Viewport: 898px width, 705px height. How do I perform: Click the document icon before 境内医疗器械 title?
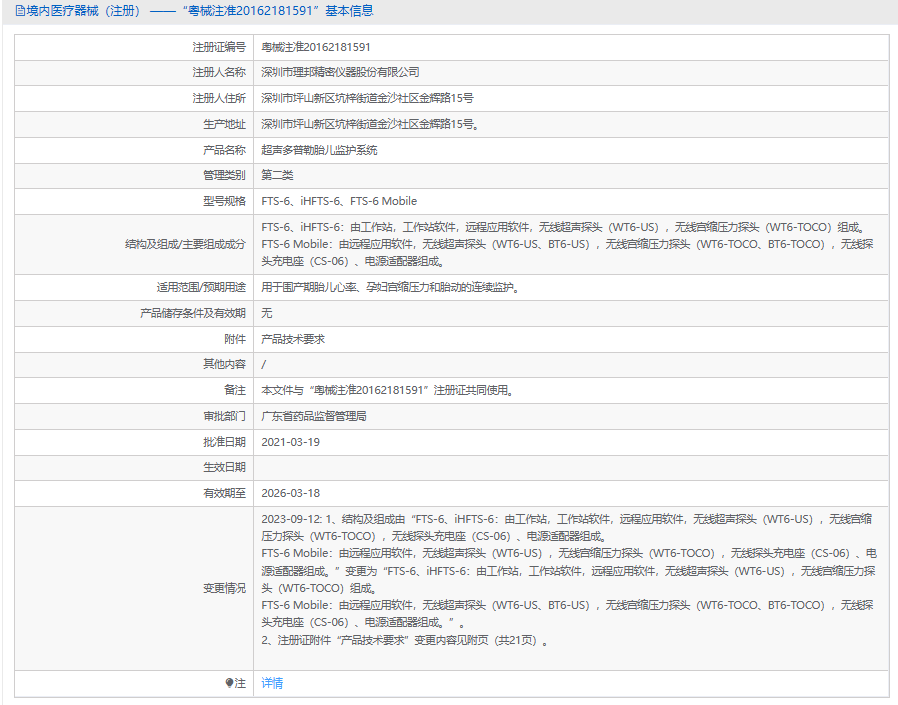click(x=20, y=11)
